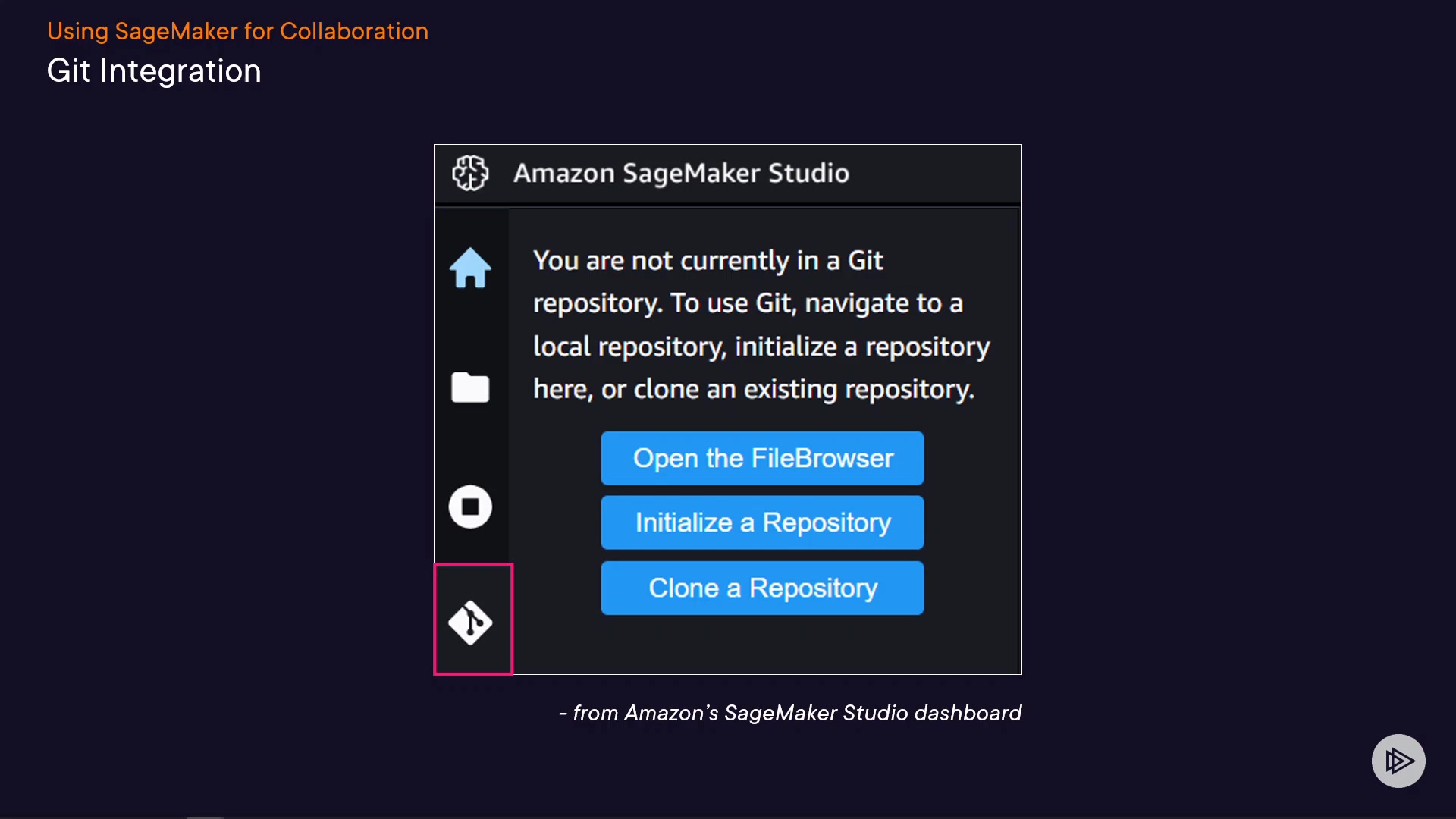Screen dimensions: 1456x819
Task: Click the line 'You are not currently in a Git'
Action: [708, 260]
